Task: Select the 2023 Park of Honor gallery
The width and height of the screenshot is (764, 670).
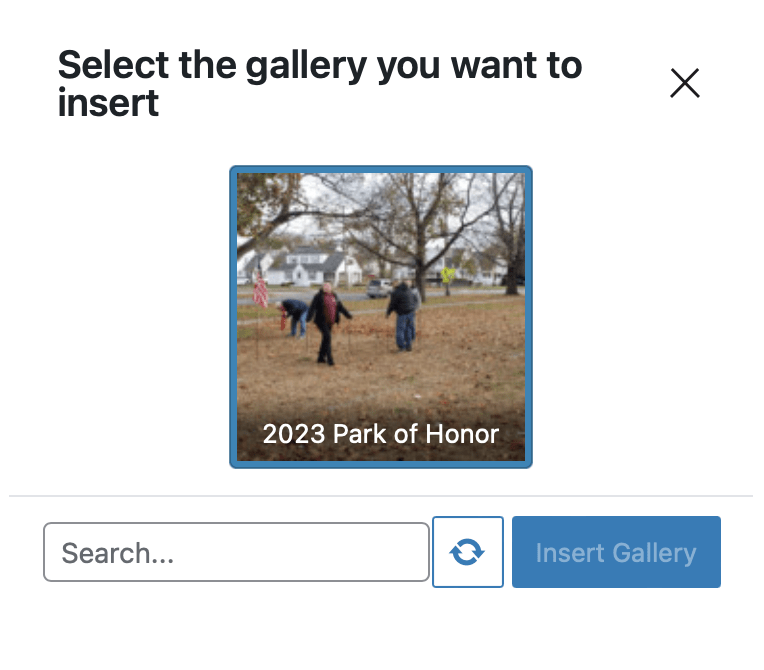Action: 381,316
